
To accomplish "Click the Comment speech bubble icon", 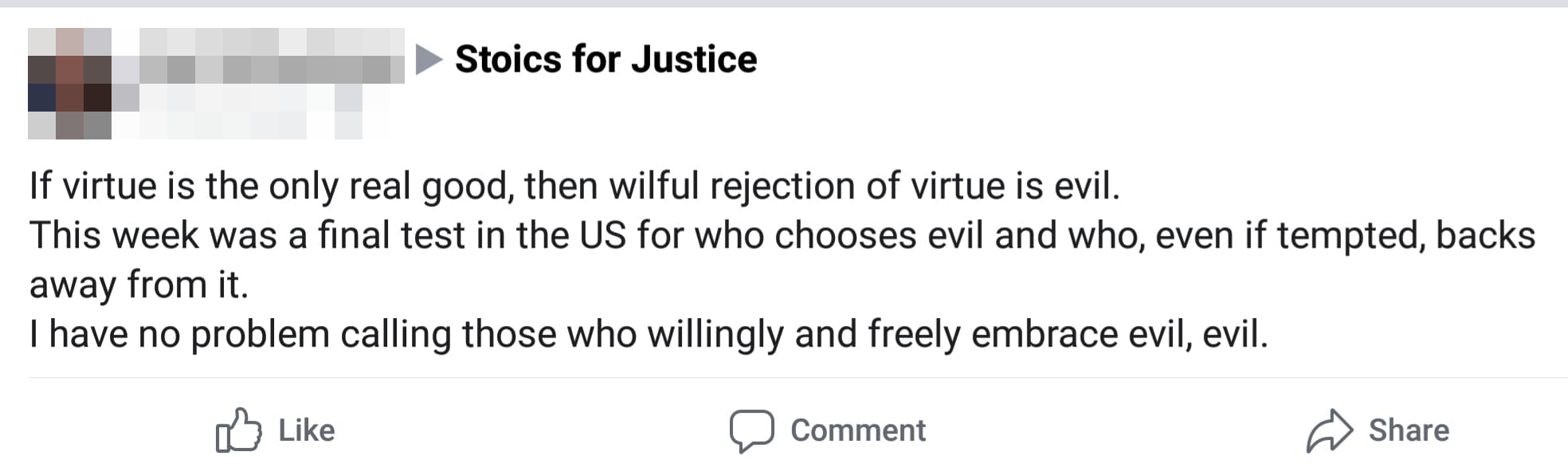I will 751,431.
